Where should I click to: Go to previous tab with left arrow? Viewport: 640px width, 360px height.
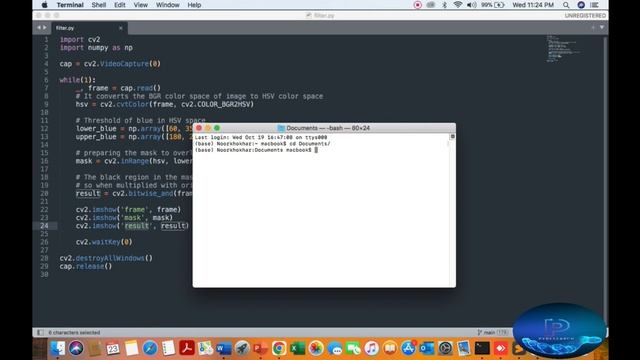[x=39, y=28]
